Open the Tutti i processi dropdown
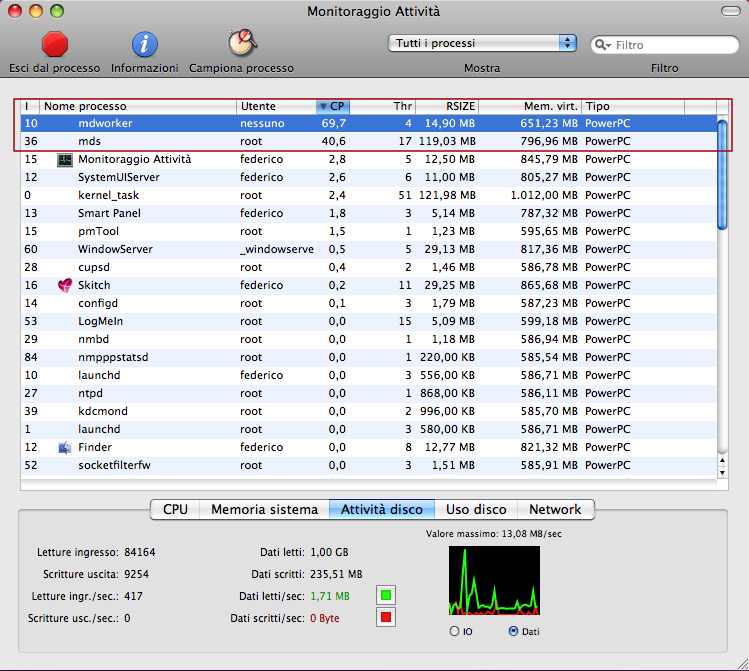This screenshot has height=671, width=749. (482, 43)
